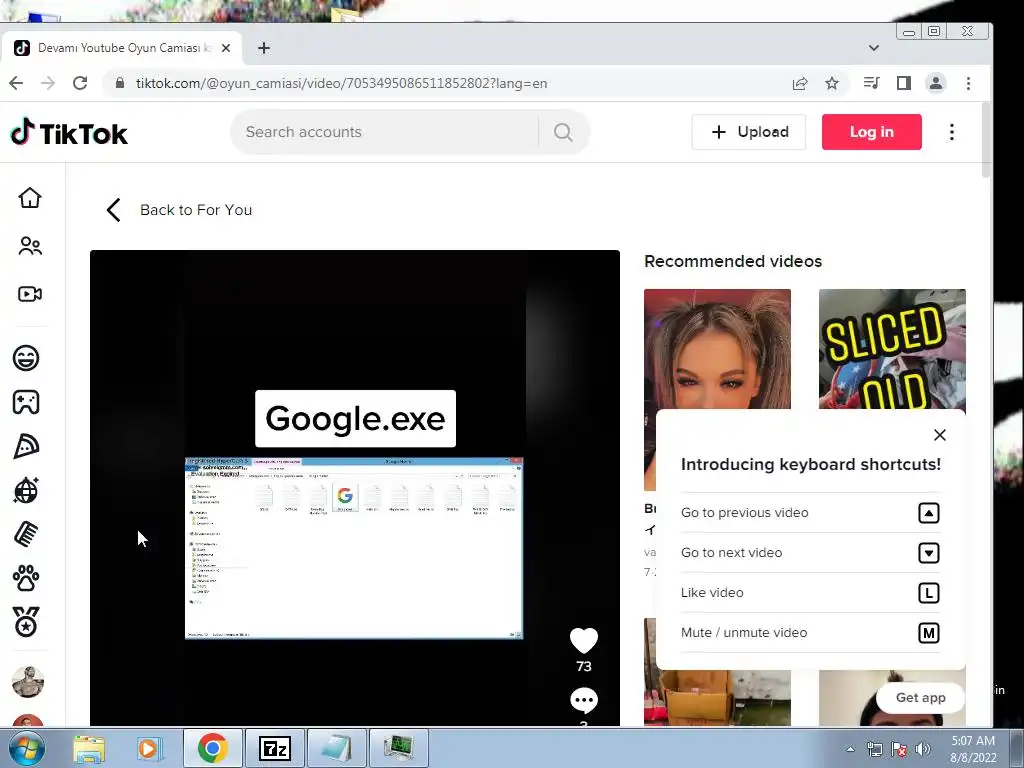Select the Animals paw print category

click(26, 578)
